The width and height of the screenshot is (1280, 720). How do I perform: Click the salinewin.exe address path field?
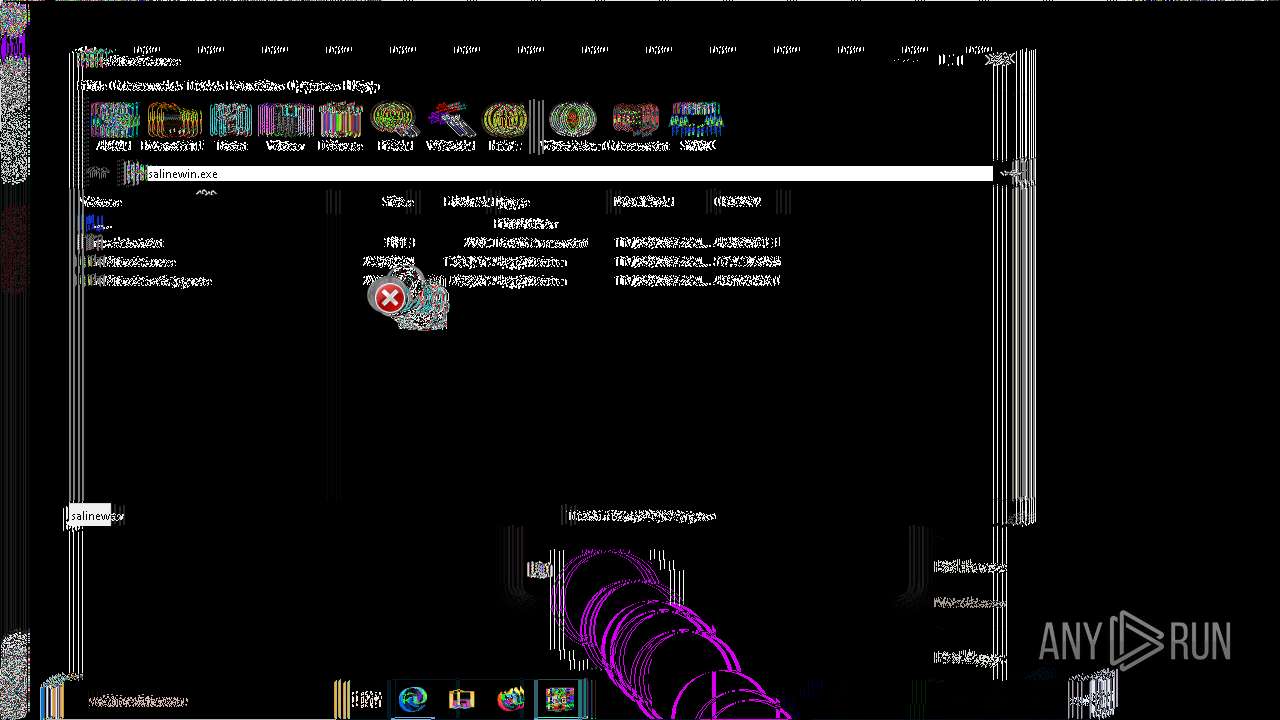pos(568,174)
